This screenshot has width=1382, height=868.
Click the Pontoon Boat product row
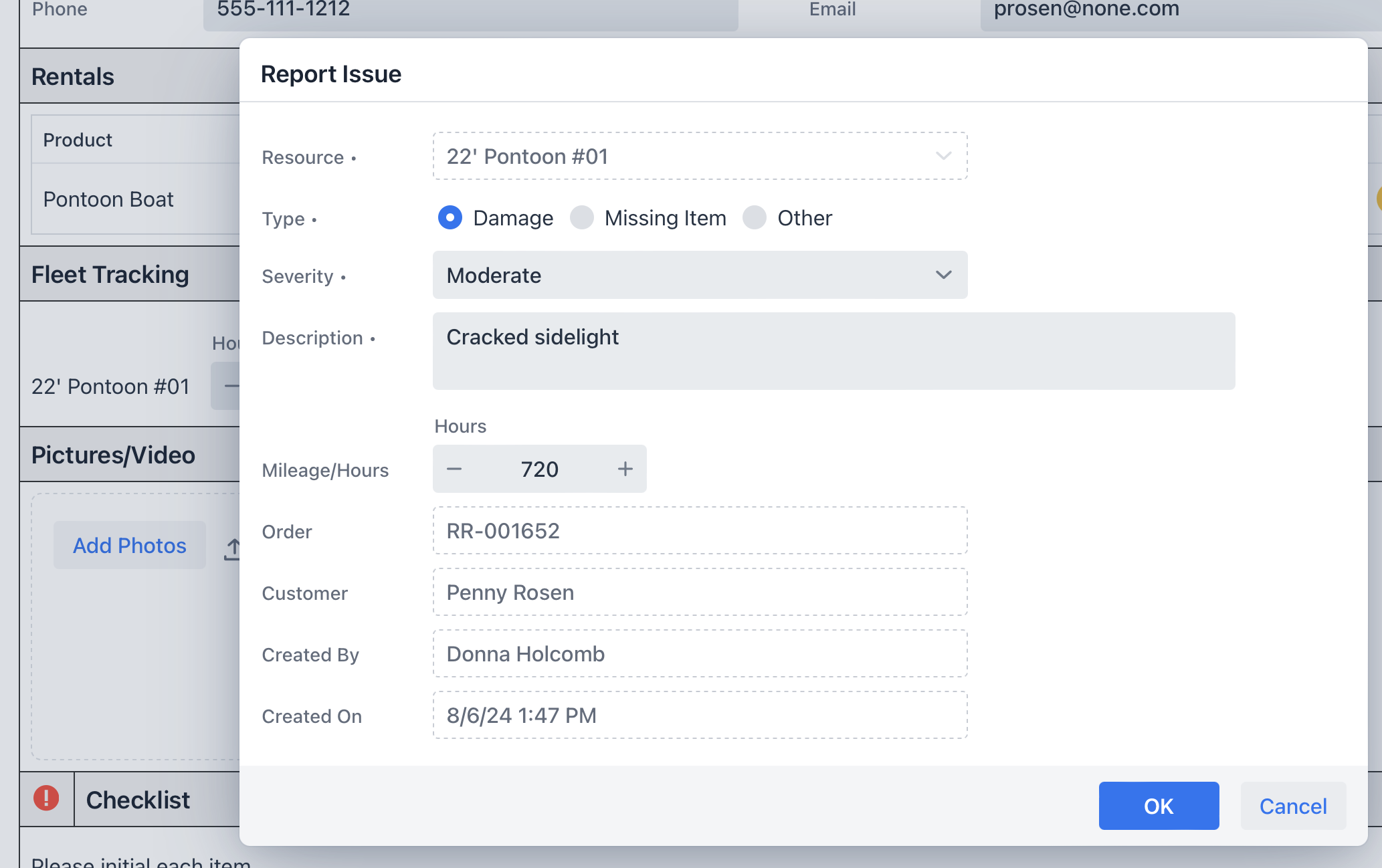(x=136, y=199)
